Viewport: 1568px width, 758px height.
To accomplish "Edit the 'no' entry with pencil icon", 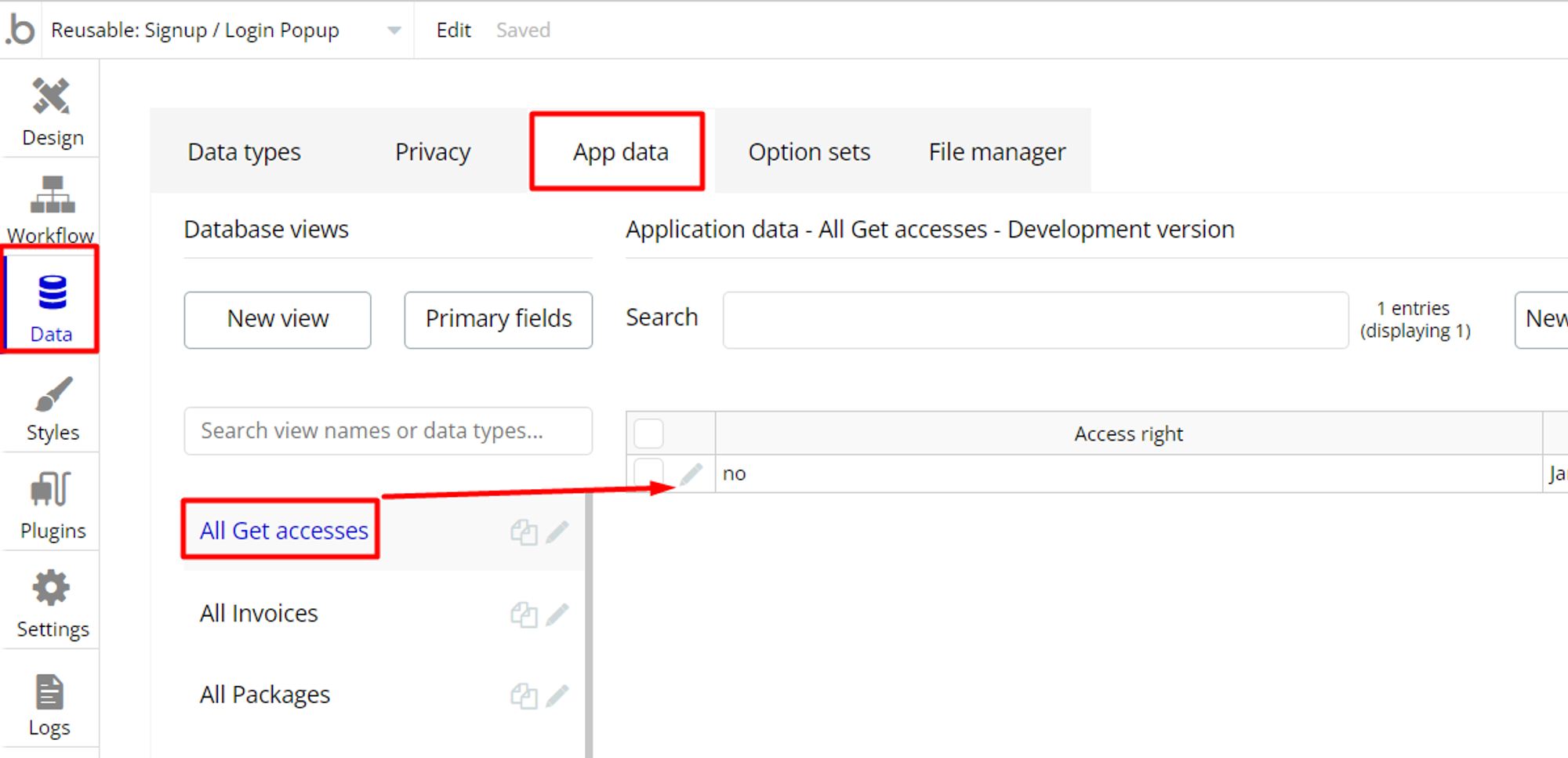I will [691, 474].
